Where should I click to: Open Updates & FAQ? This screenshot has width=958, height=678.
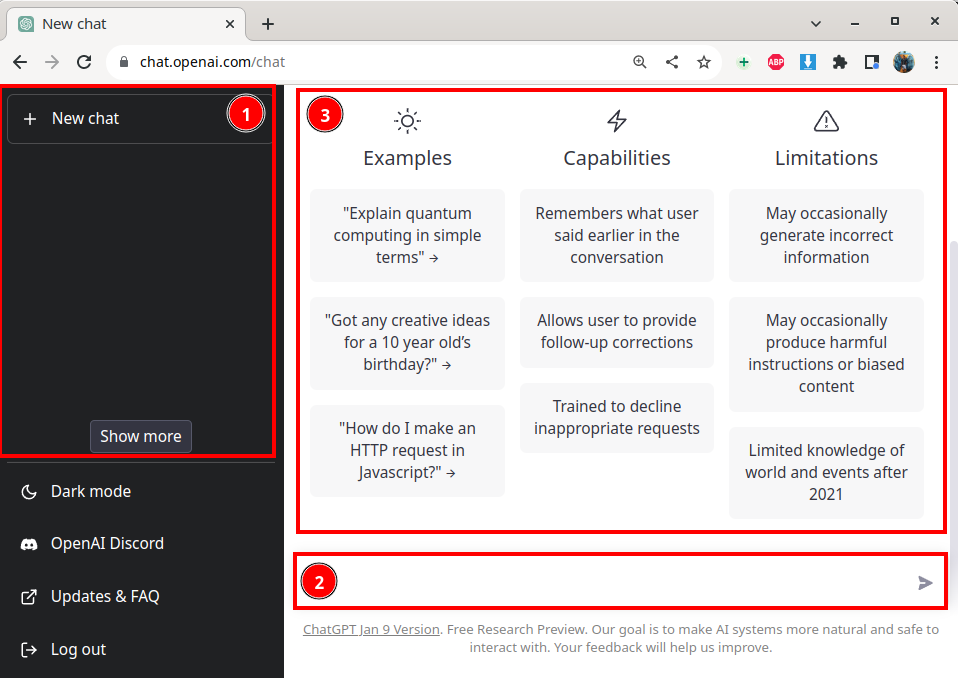[x=141, y=596]
